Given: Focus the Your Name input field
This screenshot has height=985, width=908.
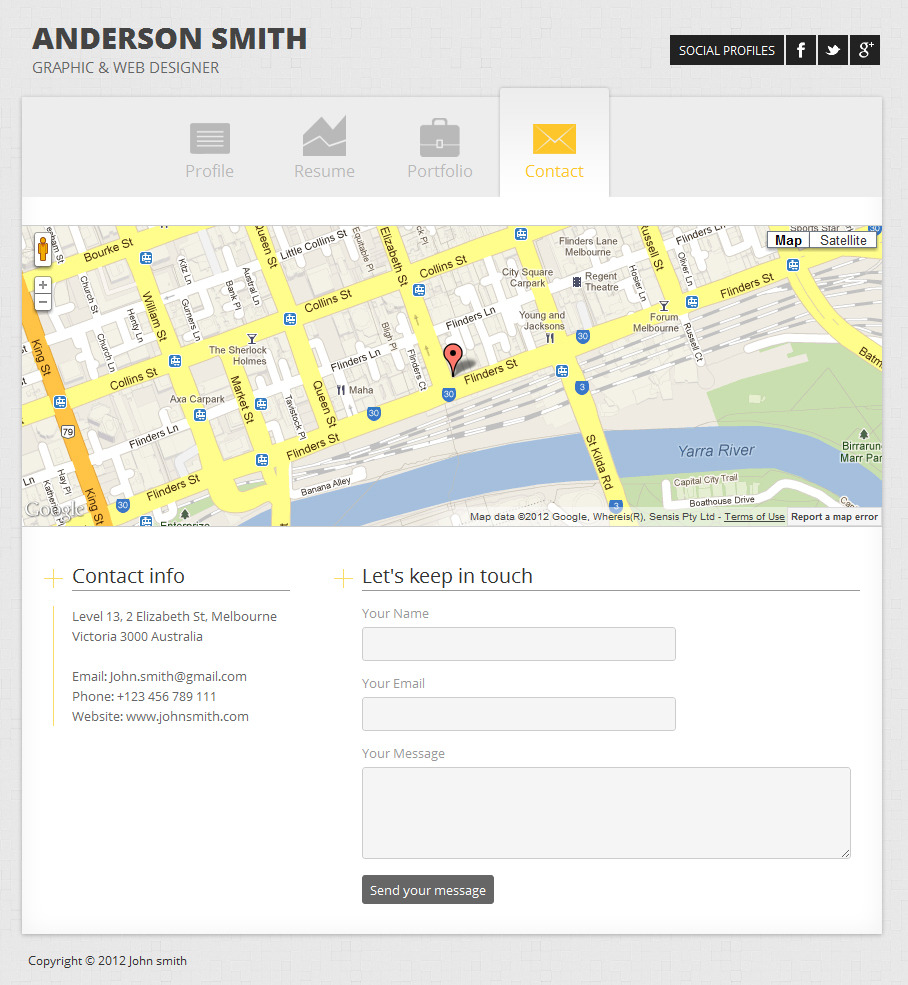Looking at the screenshot, I should (518, 644).
